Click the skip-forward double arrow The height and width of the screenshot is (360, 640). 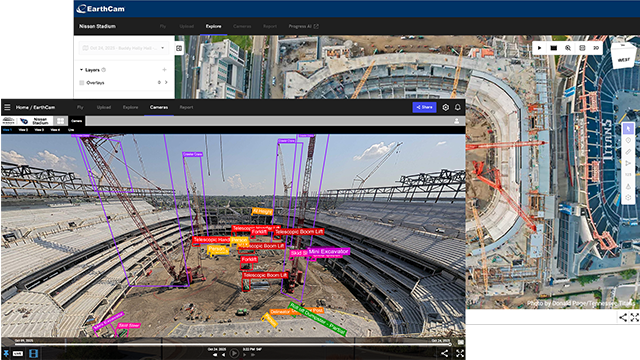tap(253, 355)
